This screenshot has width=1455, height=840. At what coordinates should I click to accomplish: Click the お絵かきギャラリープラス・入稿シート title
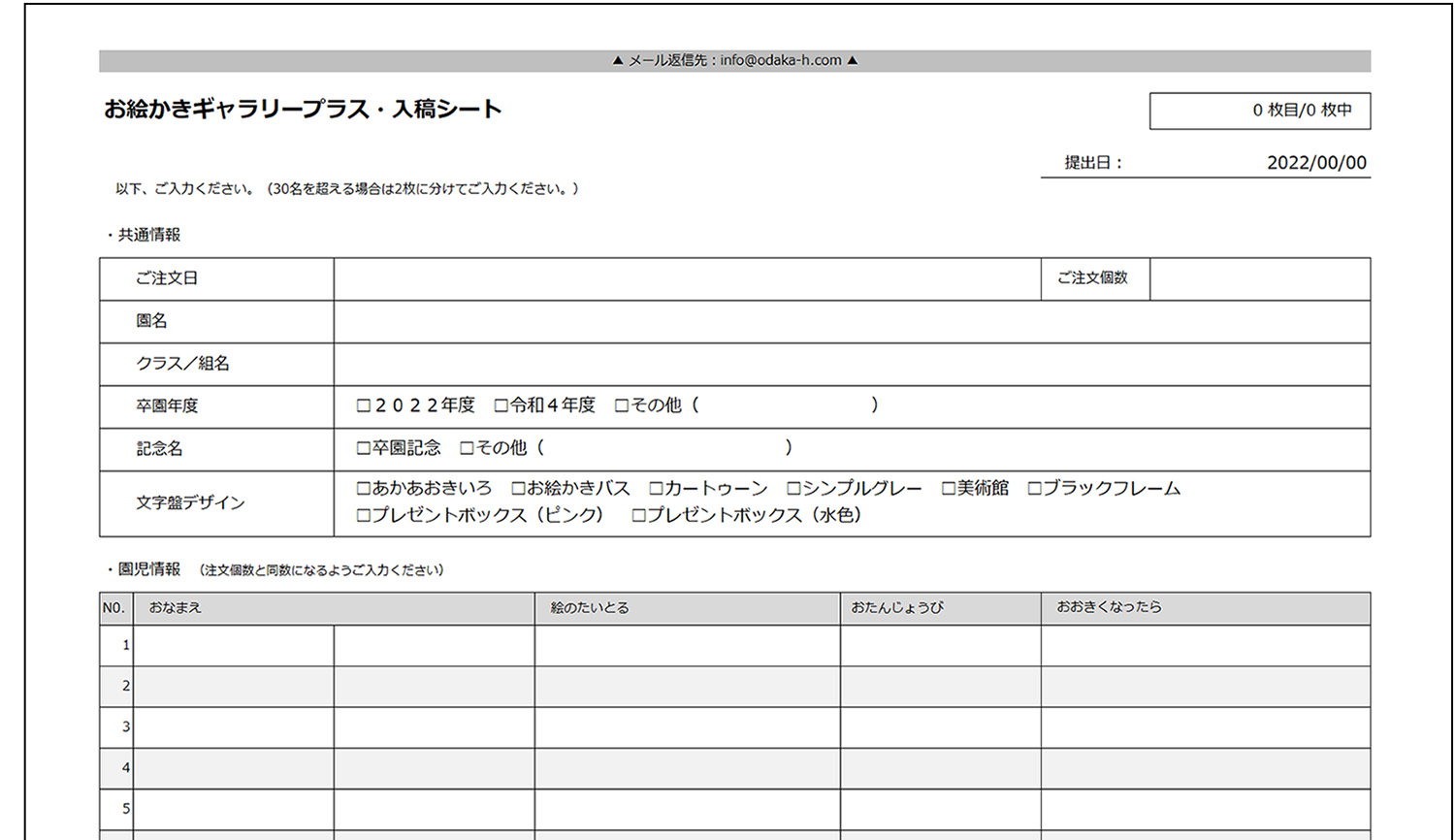pyautogui.click(x=303, y=109)
